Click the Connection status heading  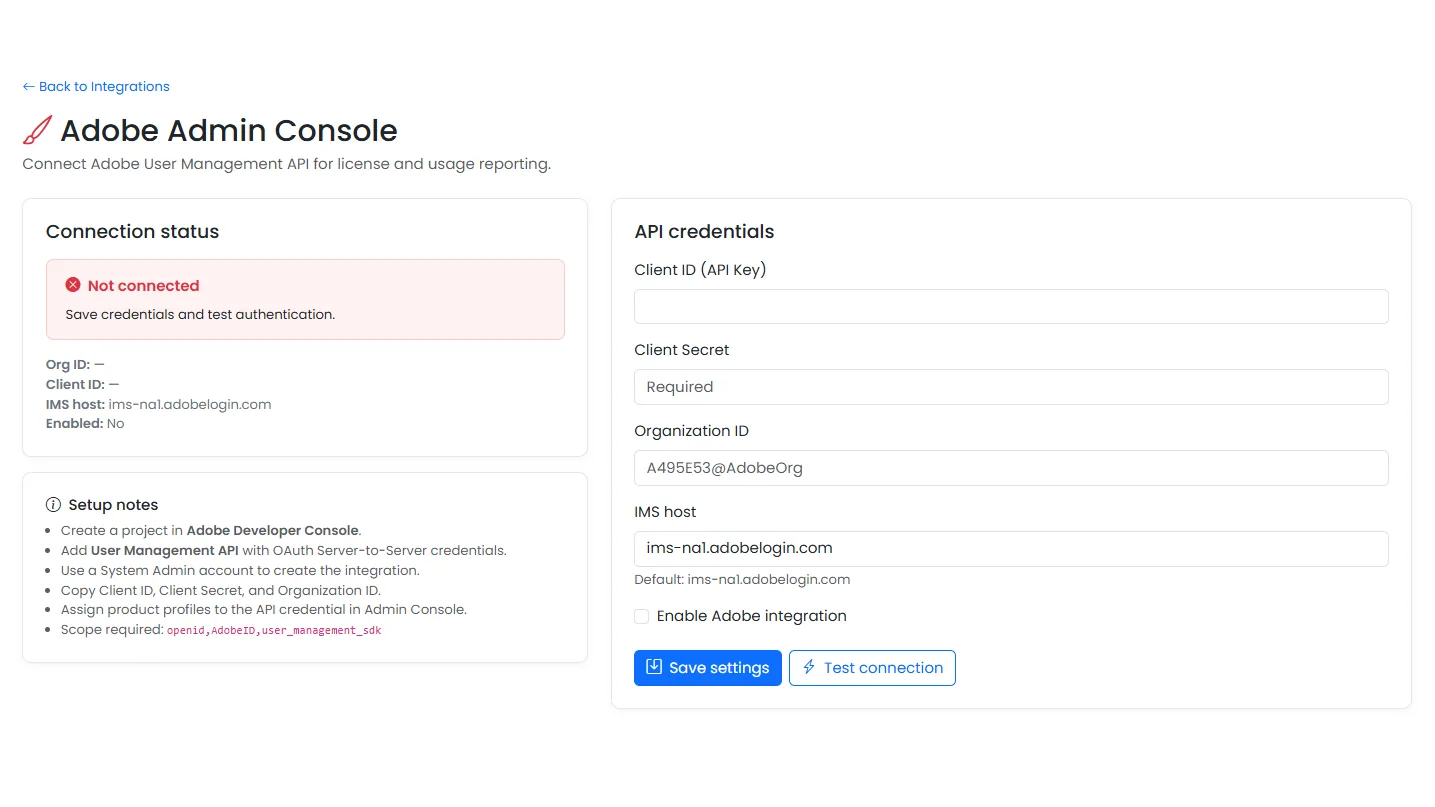click(132, 232)
